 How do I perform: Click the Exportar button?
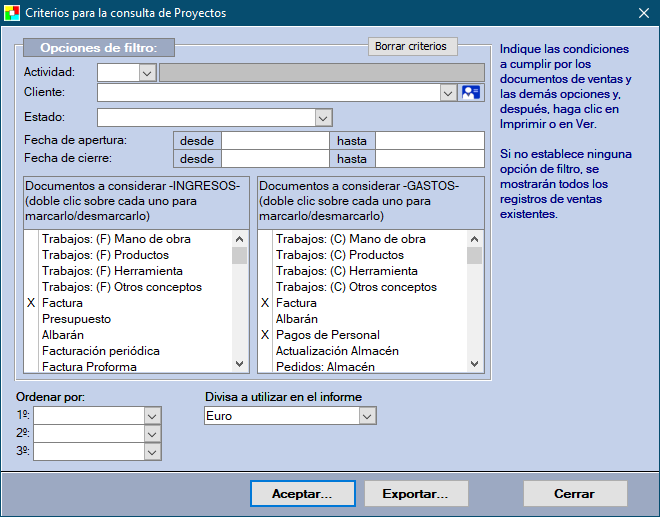[x=414, y=494]
